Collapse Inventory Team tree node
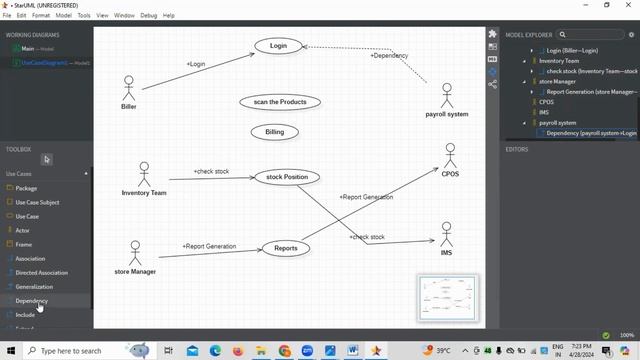The height and width of the screenshot is (360, 640). pyautogui.click(x=524, y=61)
